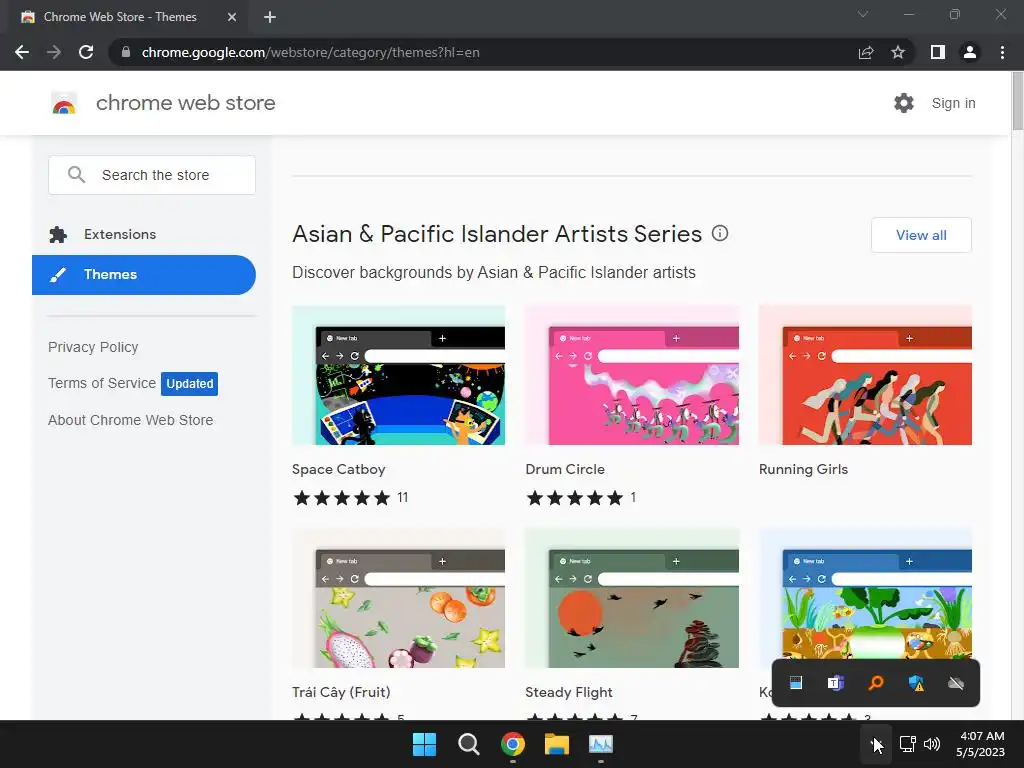The height and width of the screenshot is (768, 1024).
Task: Select the Themes category
Action: tap(144, 275)
